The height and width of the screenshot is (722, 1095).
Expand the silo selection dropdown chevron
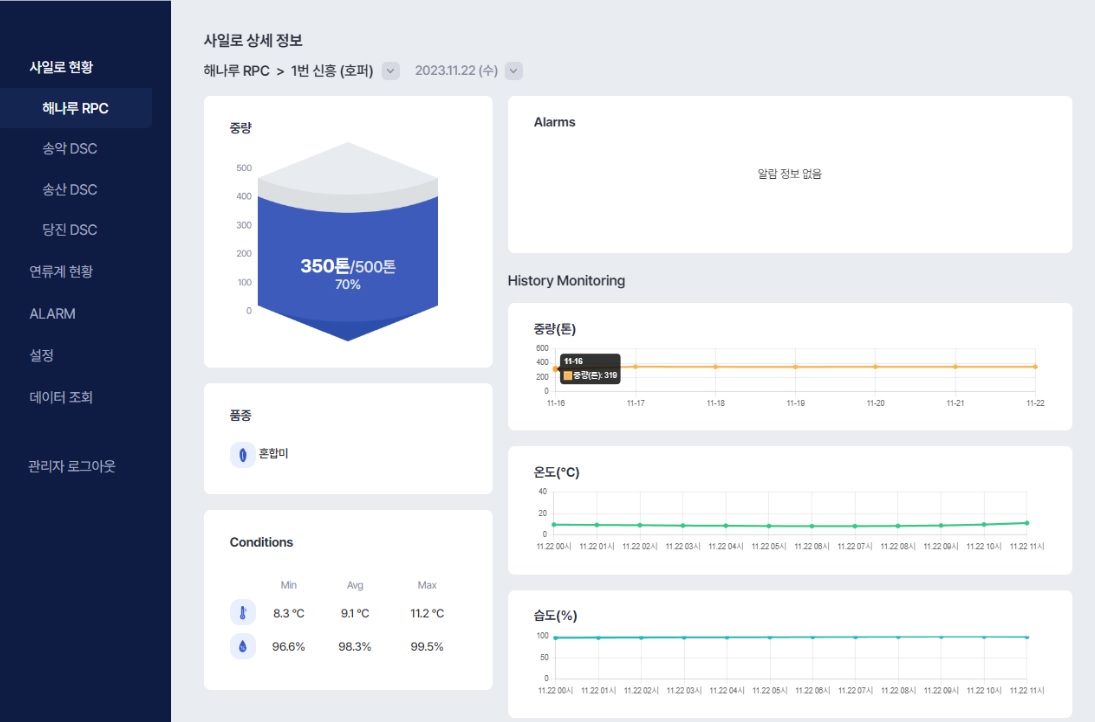click(391, 71)
